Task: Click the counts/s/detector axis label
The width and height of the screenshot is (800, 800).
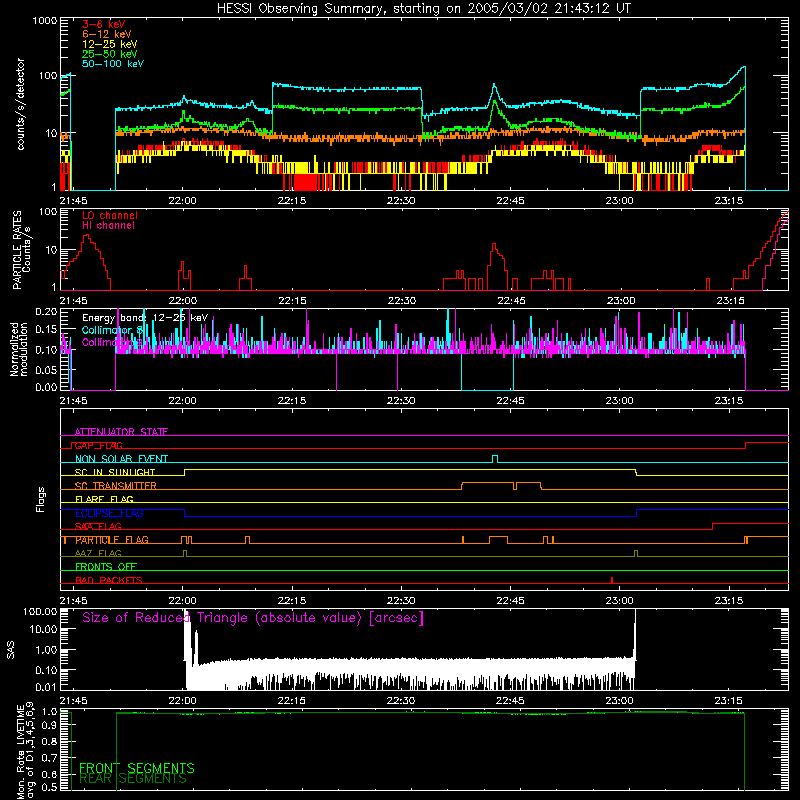Action: point(20,104)
